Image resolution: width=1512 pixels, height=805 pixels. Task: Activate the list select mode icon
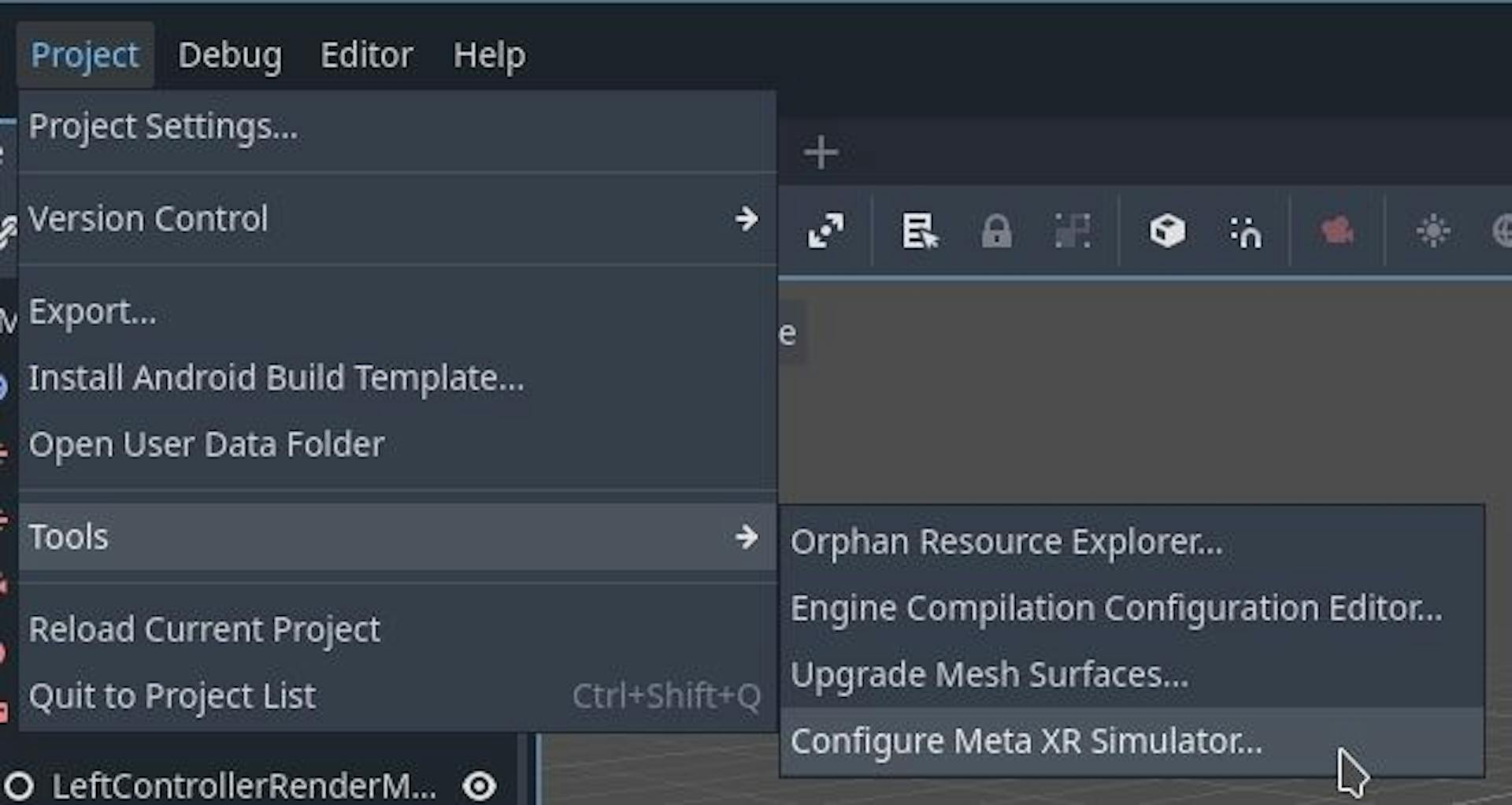click(919, 232)
